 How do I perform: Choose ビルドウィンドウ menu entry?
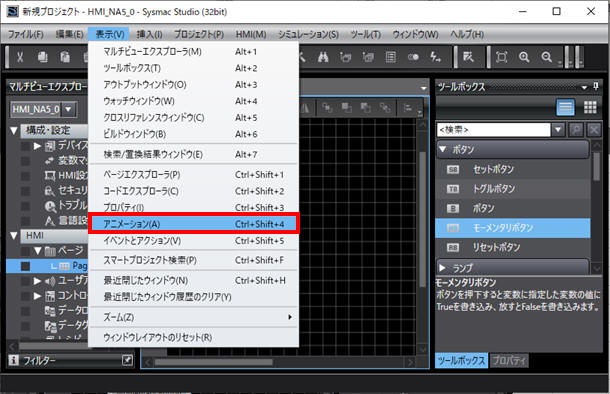pos(193,134)
